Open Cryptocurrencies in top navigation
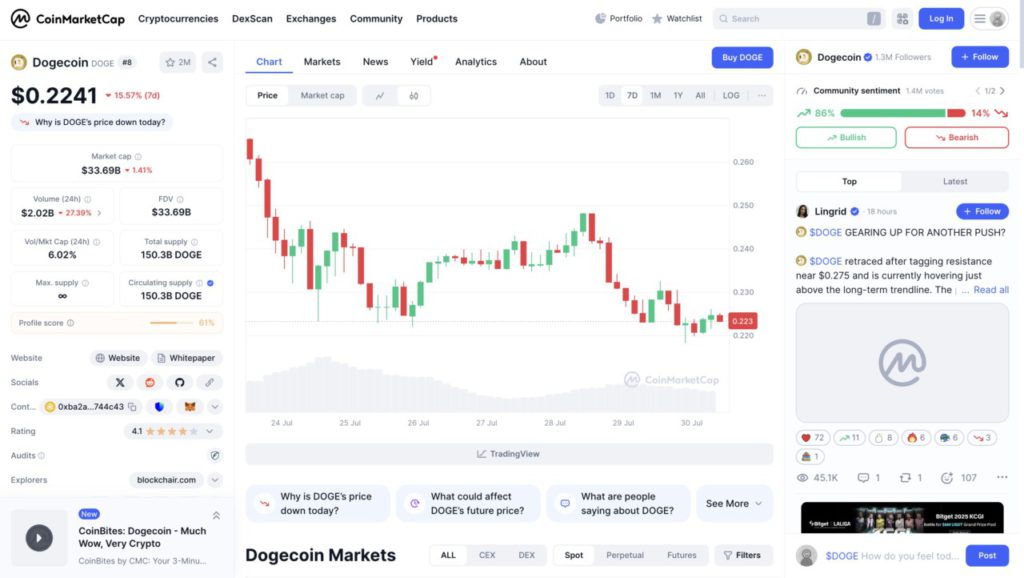 pos(178,19)
